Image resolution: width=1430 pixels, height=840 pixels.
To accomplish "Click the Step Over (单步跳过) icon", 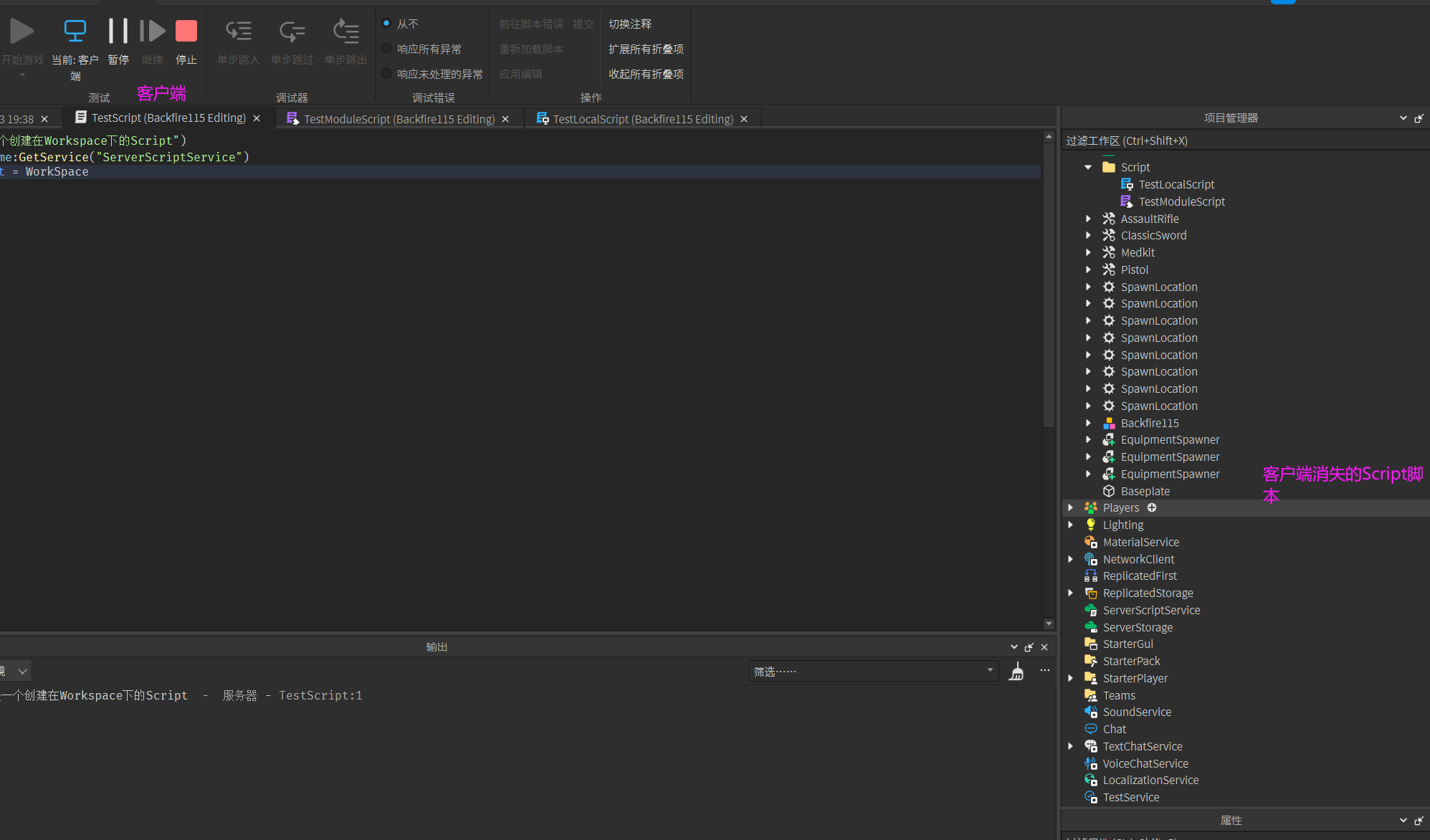I will (292, 31).
